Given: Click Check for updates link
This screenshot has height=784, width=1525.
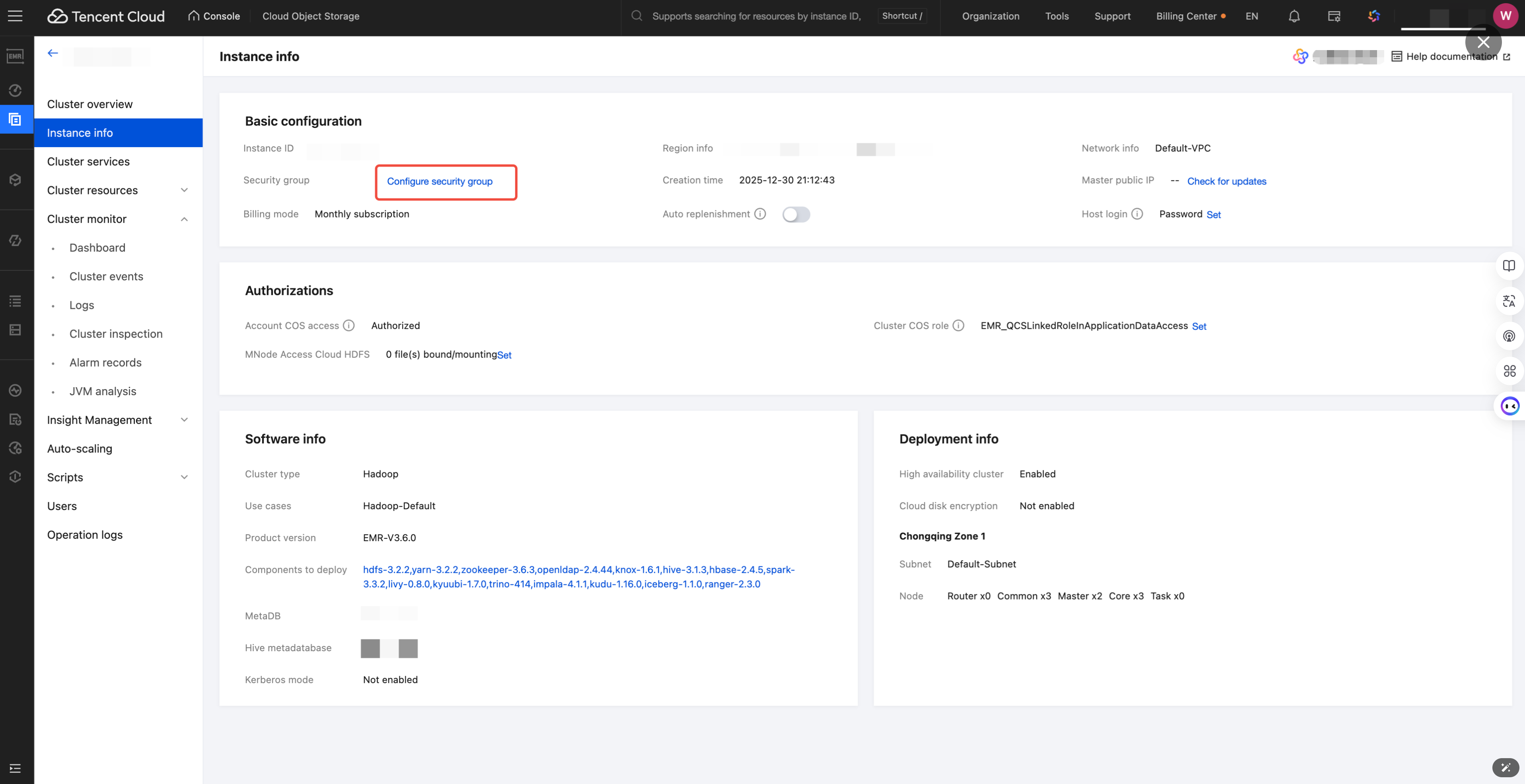Looking at the screenshot, I should (1227, 182).
